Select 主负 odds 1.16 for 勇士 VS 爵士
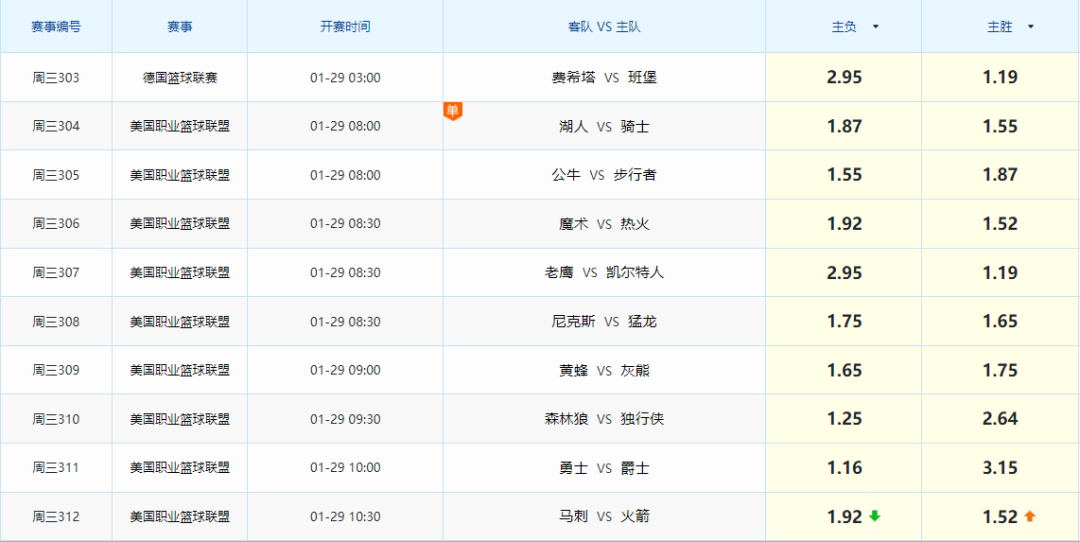Image resolution: width=1080 pixels, height=542 pixels. [x=844, y=468]
